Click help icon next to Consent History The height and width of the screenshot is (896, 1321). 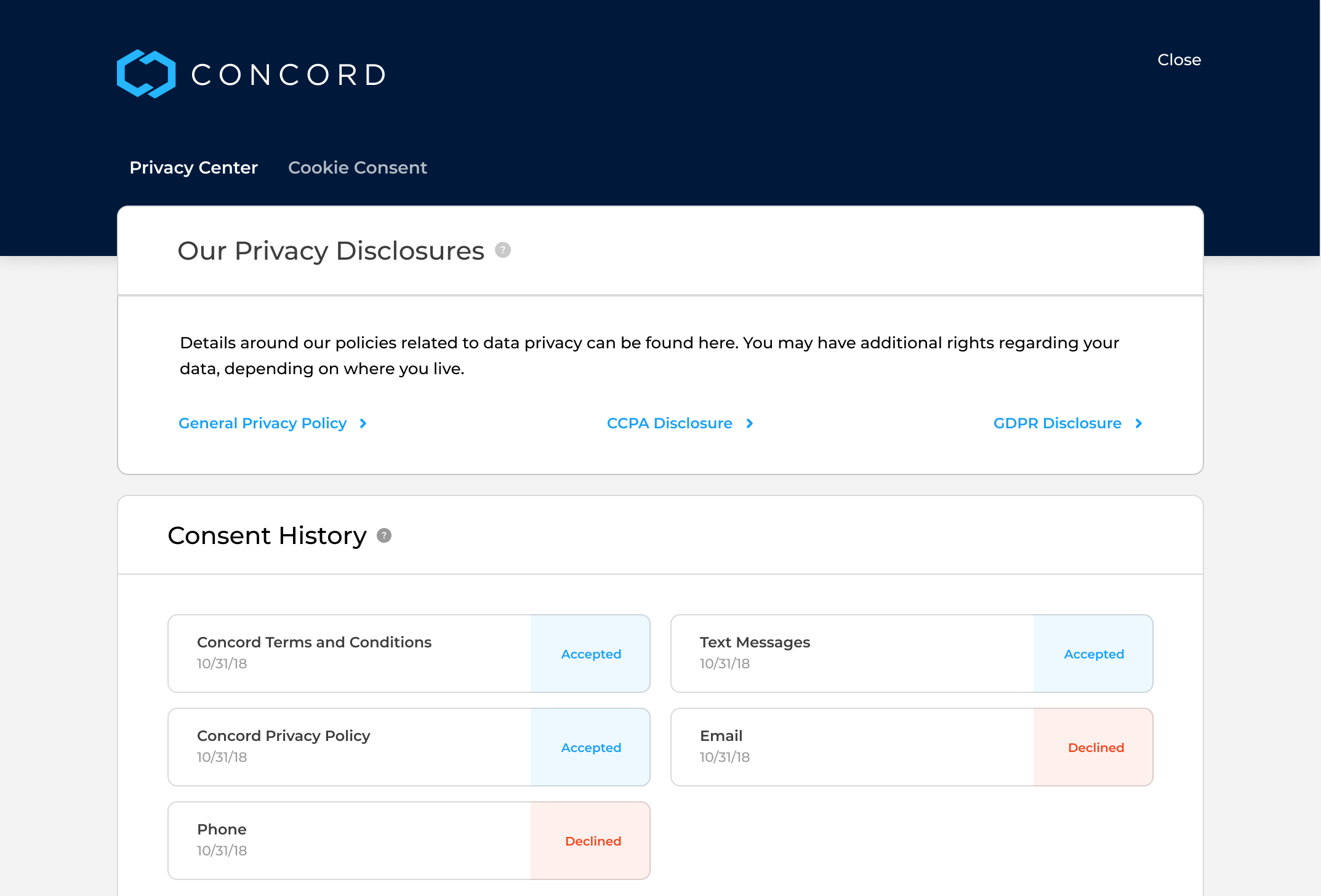pyautogui.click(x=384, y=535)
